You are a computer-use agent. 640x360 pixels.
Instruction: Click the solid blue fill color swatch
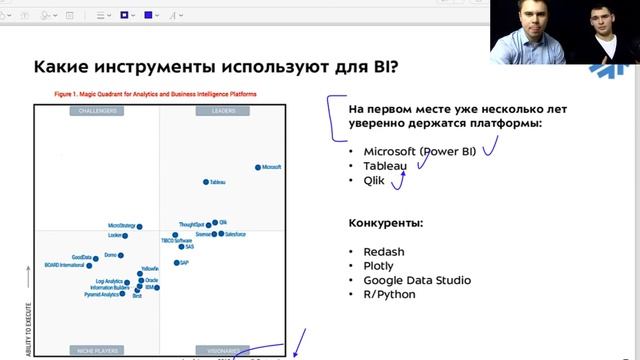pos(148,15)
